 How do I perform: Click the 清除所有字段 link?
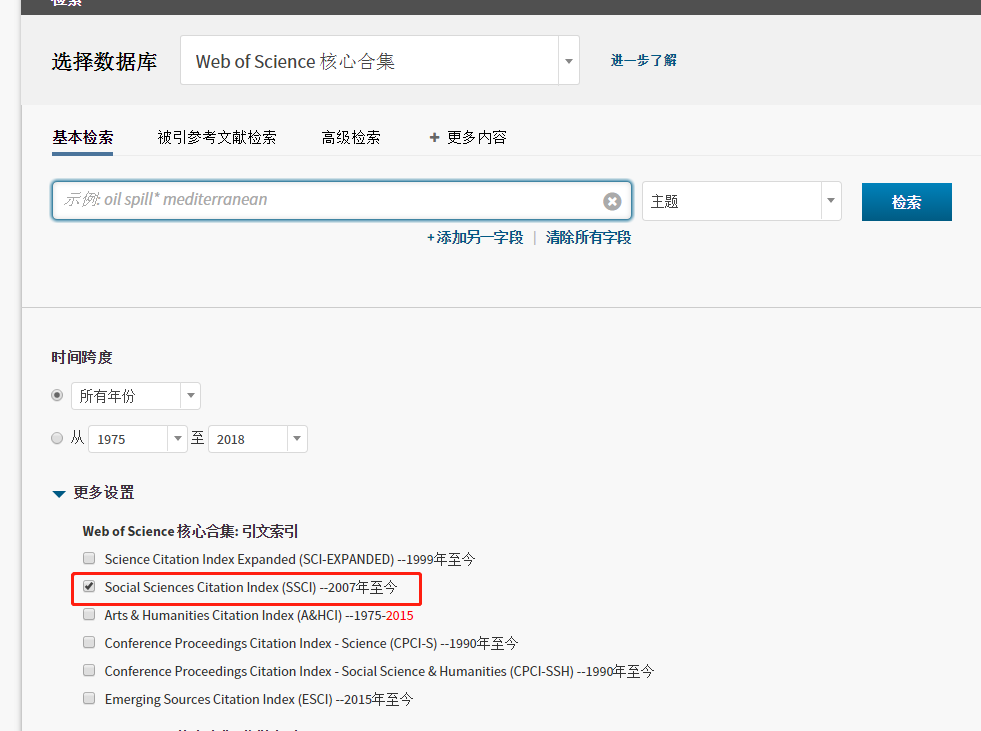pos(588,237)
